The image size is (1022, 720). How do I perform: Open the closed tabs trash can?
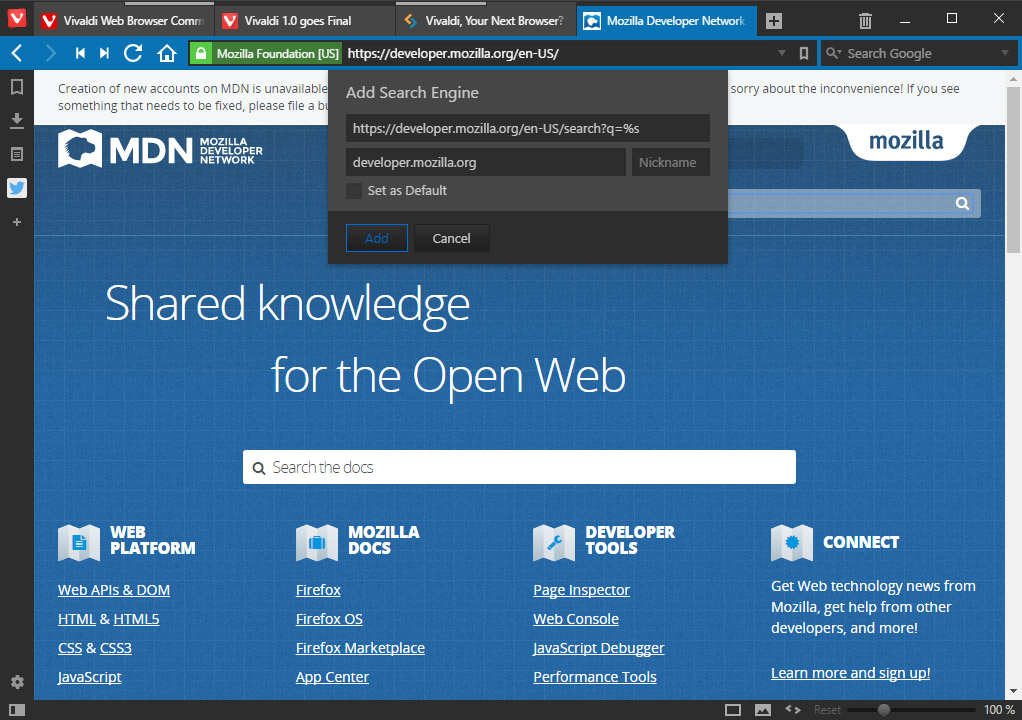coord(866,20)
